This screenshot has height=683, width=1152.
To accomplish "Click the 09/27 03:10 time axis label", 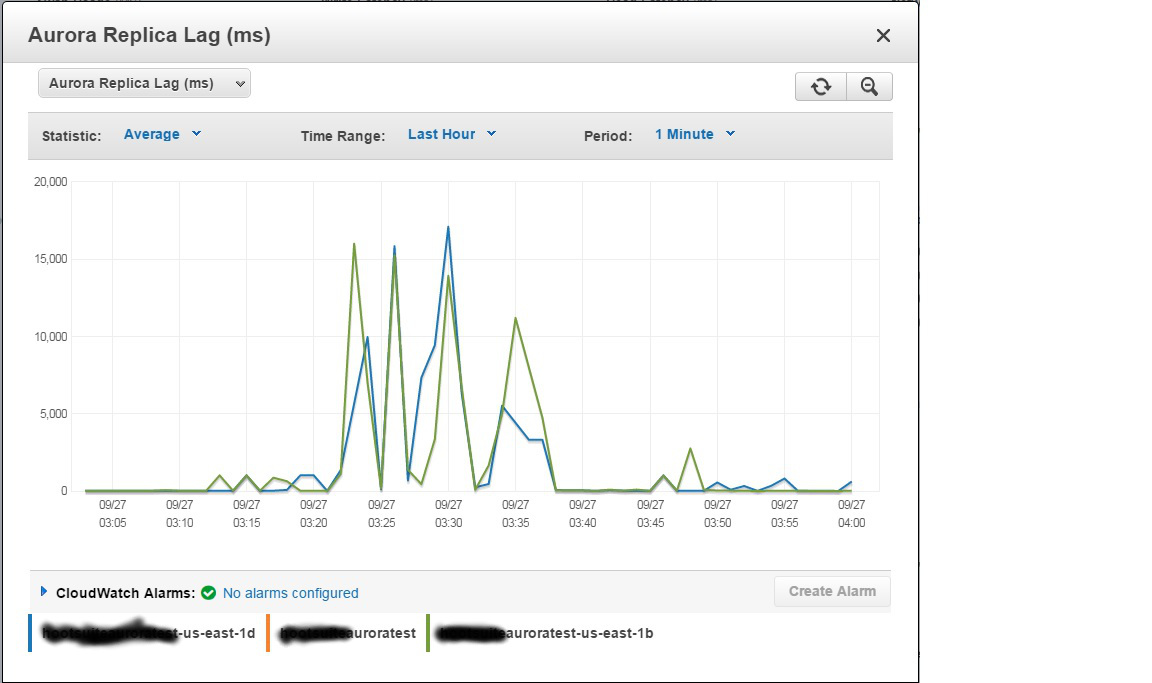I will point(179,514).
